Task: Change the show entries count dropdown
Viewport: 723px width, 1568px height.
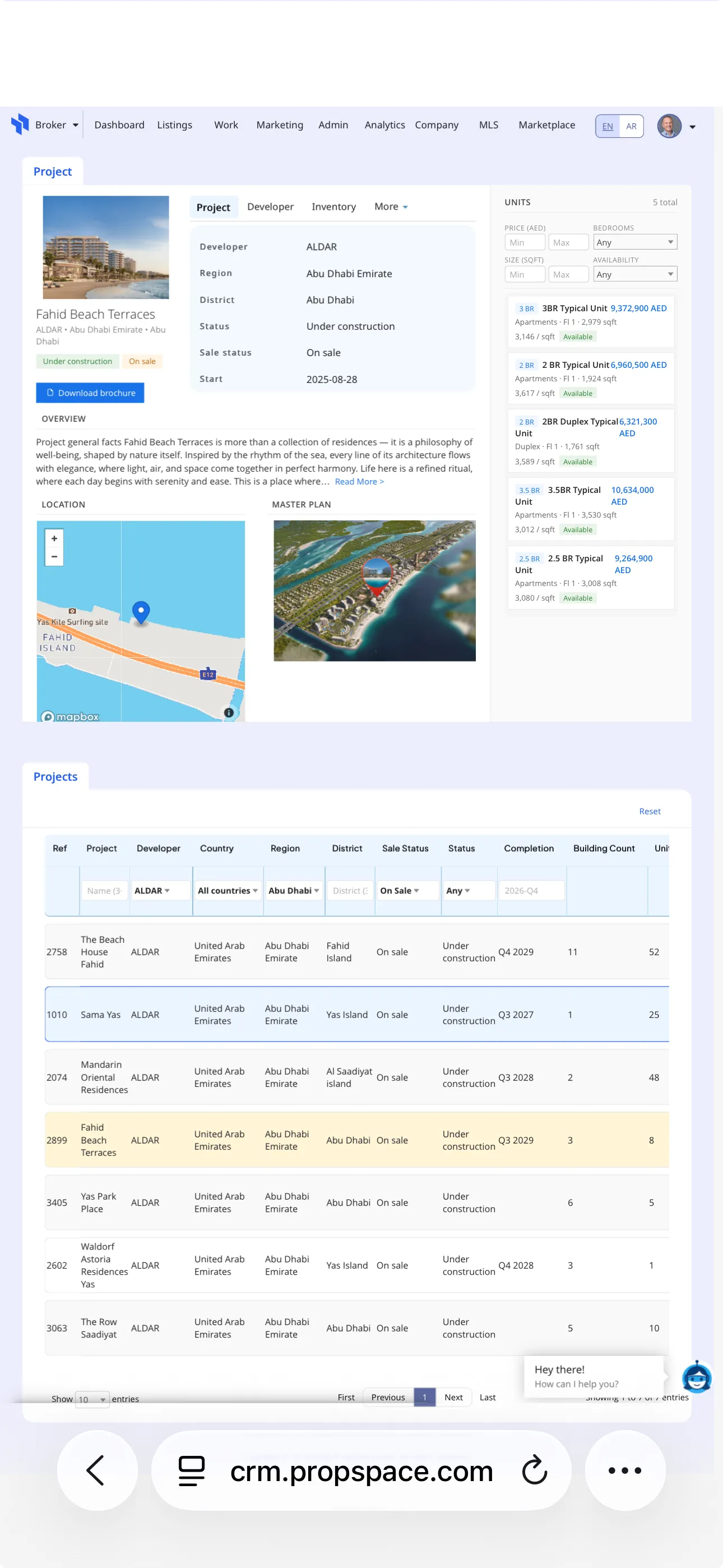Action: coord(92,1399)
